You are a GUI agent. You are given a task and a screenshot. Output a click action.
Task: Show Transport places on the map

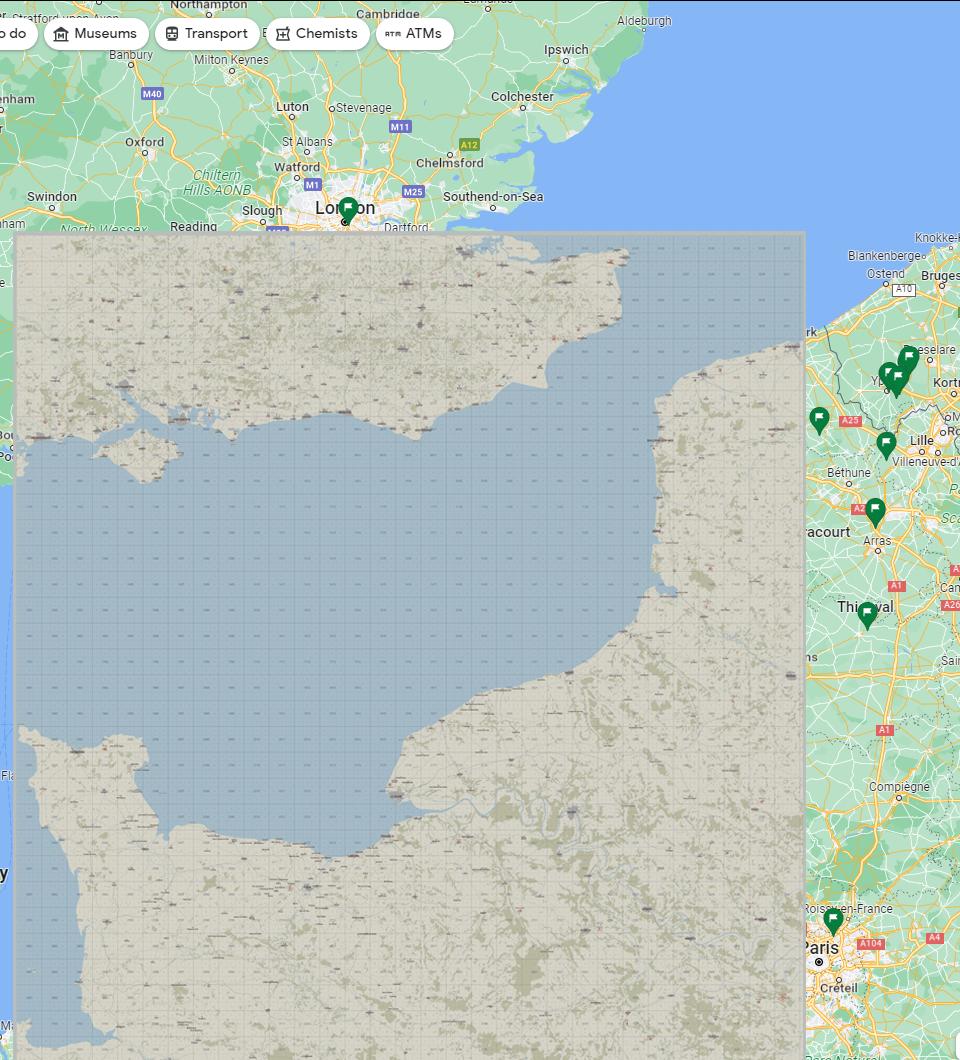pyautogui.click(x=207, y=34)
